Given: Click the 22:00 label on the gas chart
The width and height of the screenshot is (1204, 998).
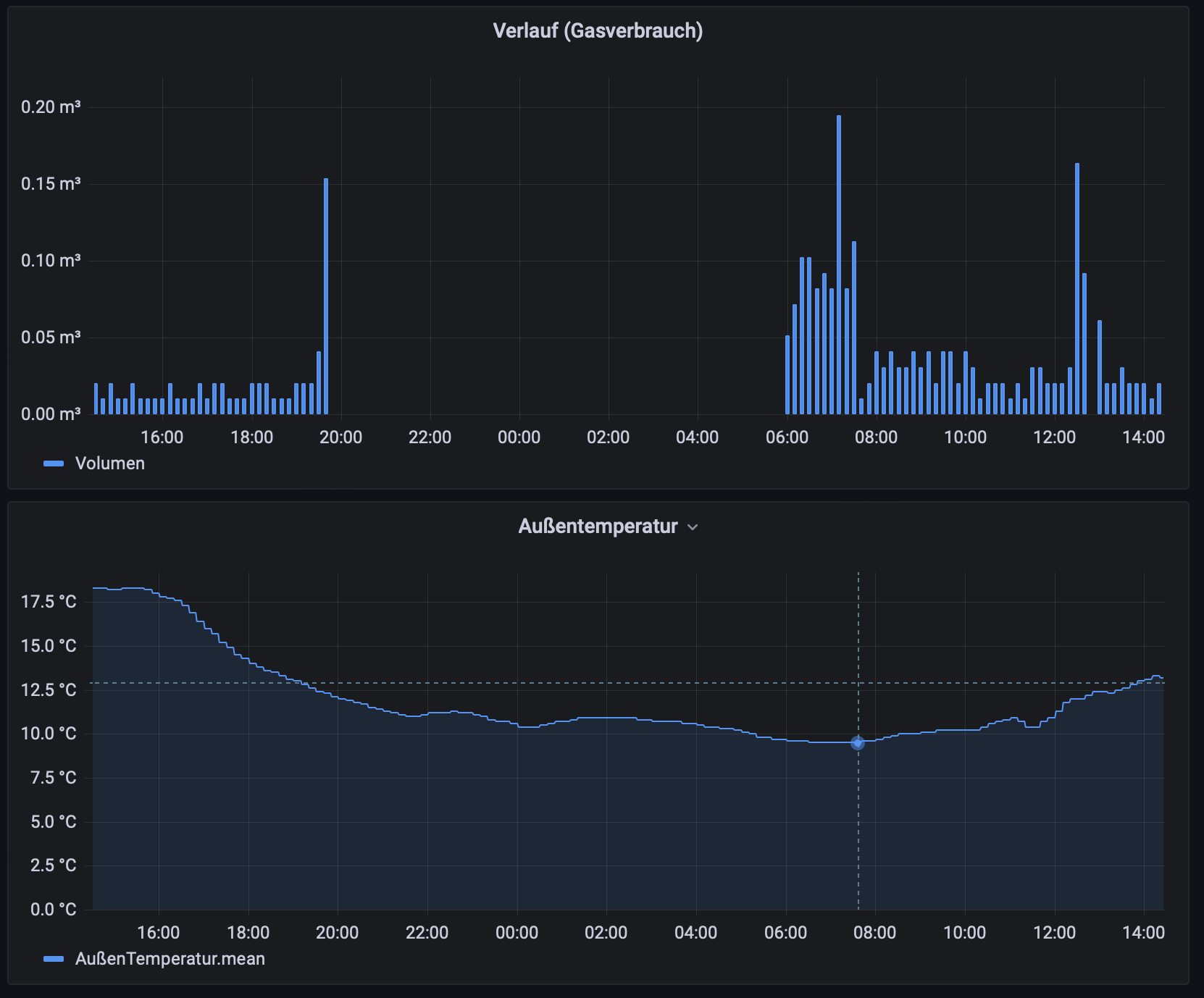Looking at the screenshot, I should pos(430,437).
